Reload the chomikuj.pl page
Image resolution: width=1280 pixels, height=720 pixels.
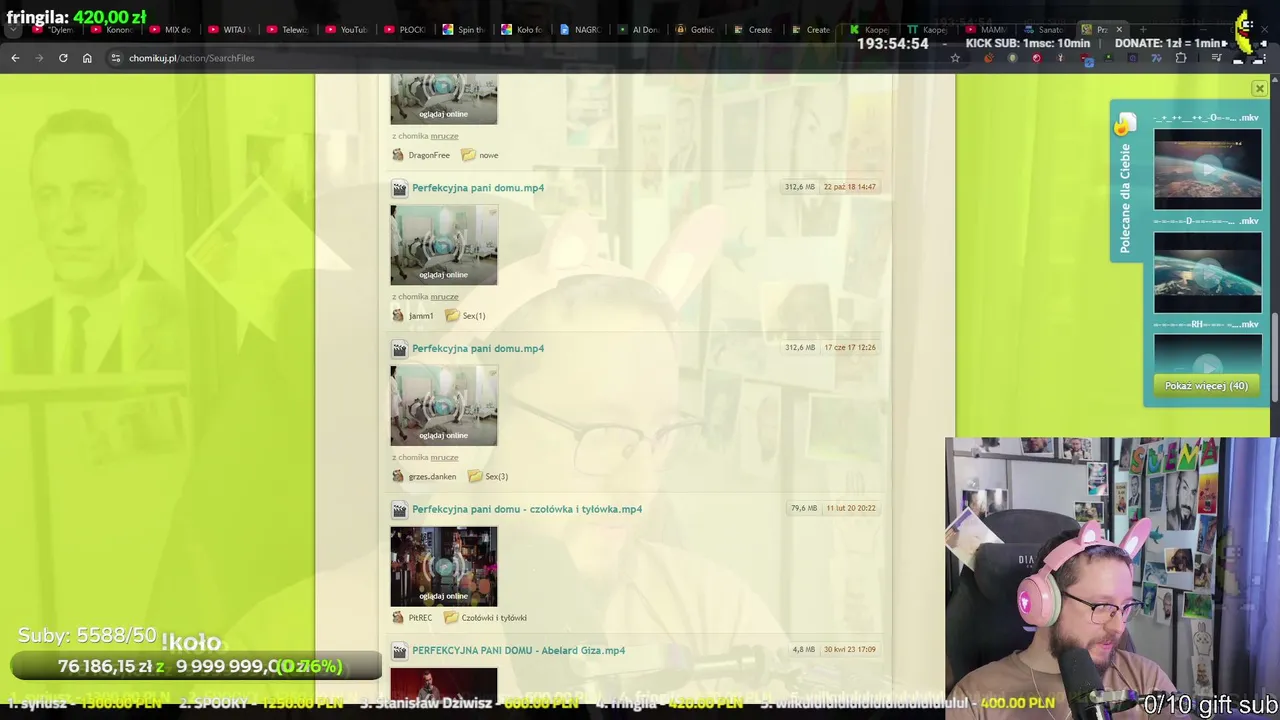pos(63,58)
